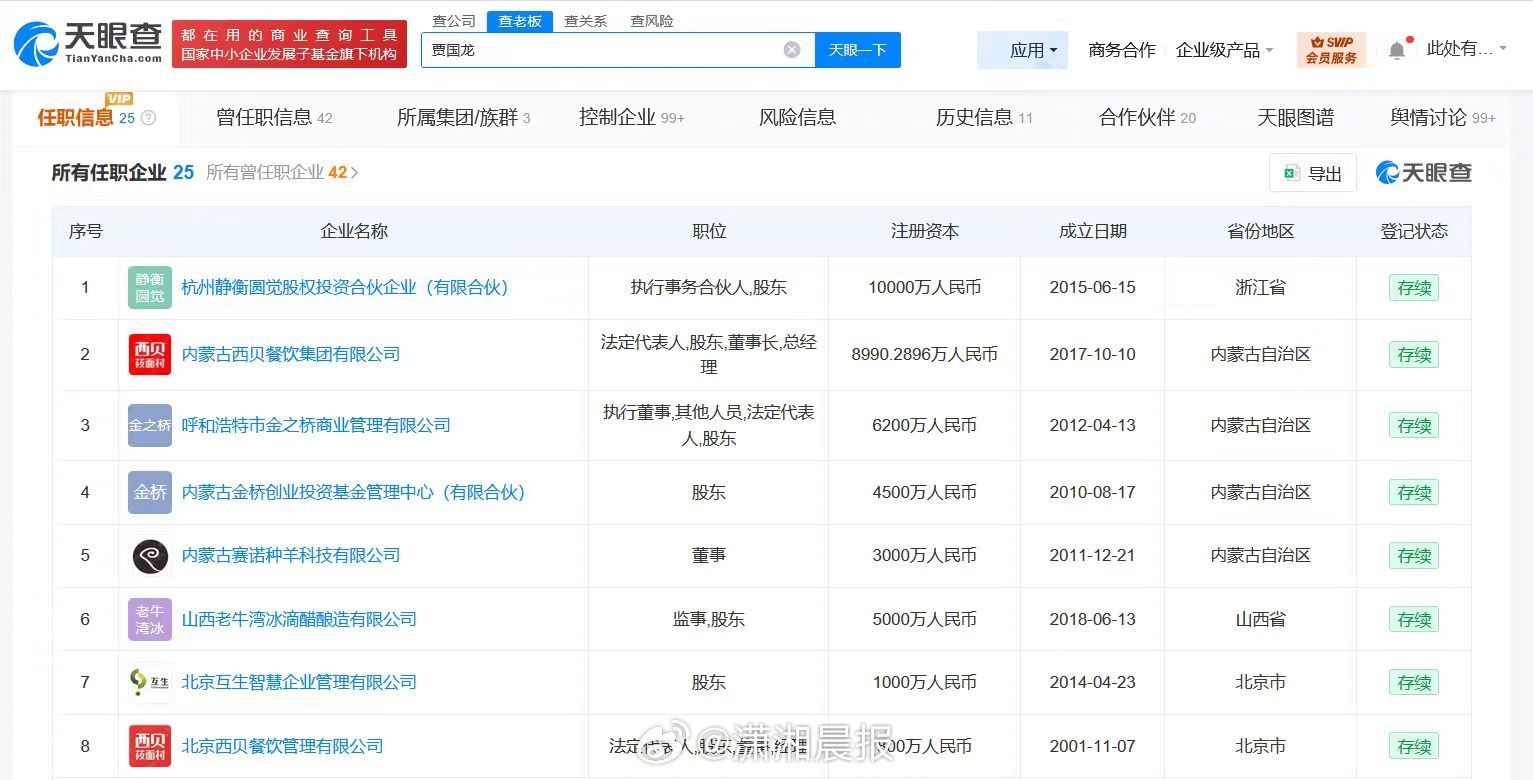Click the 2015-06-15 date cell
1533x780 pixels.
(x=1093, y=288)
